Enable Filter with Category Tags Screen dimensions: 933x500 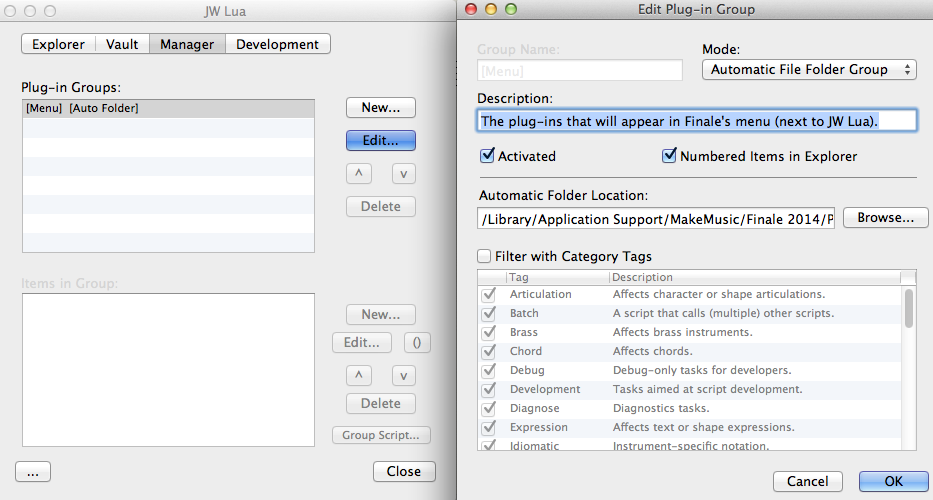(x=485, y=256)
